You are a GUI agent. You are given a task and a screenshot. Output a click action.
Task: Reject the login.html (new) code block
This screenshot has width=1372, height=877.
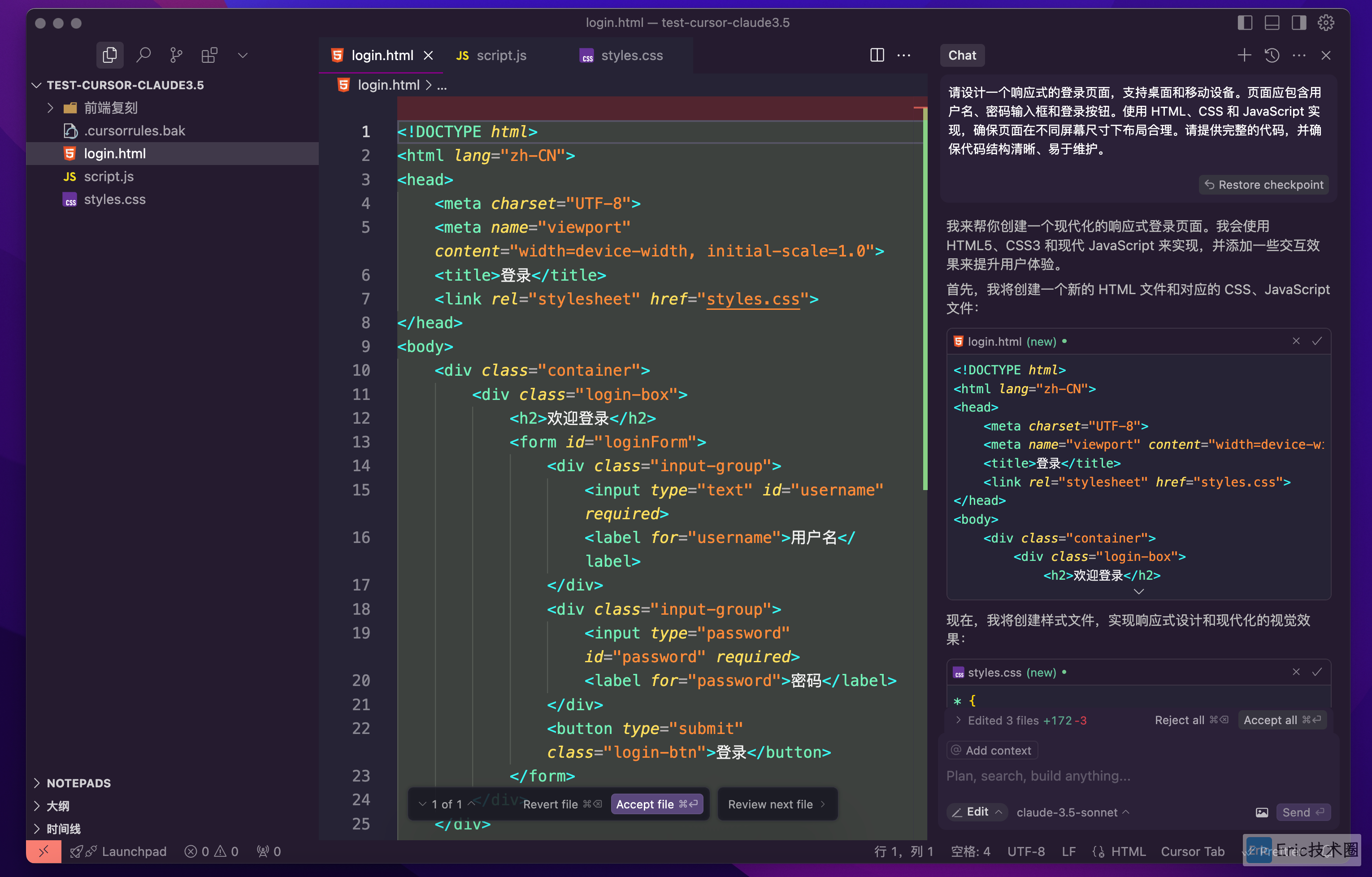(x=1296, y=341)
